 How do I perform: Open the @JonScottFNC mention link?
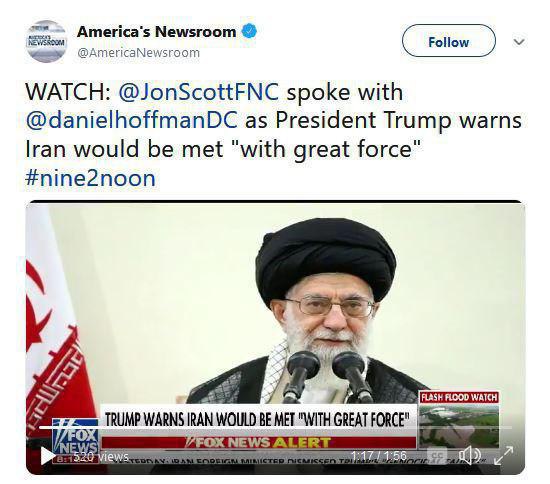tap(199, 92)
